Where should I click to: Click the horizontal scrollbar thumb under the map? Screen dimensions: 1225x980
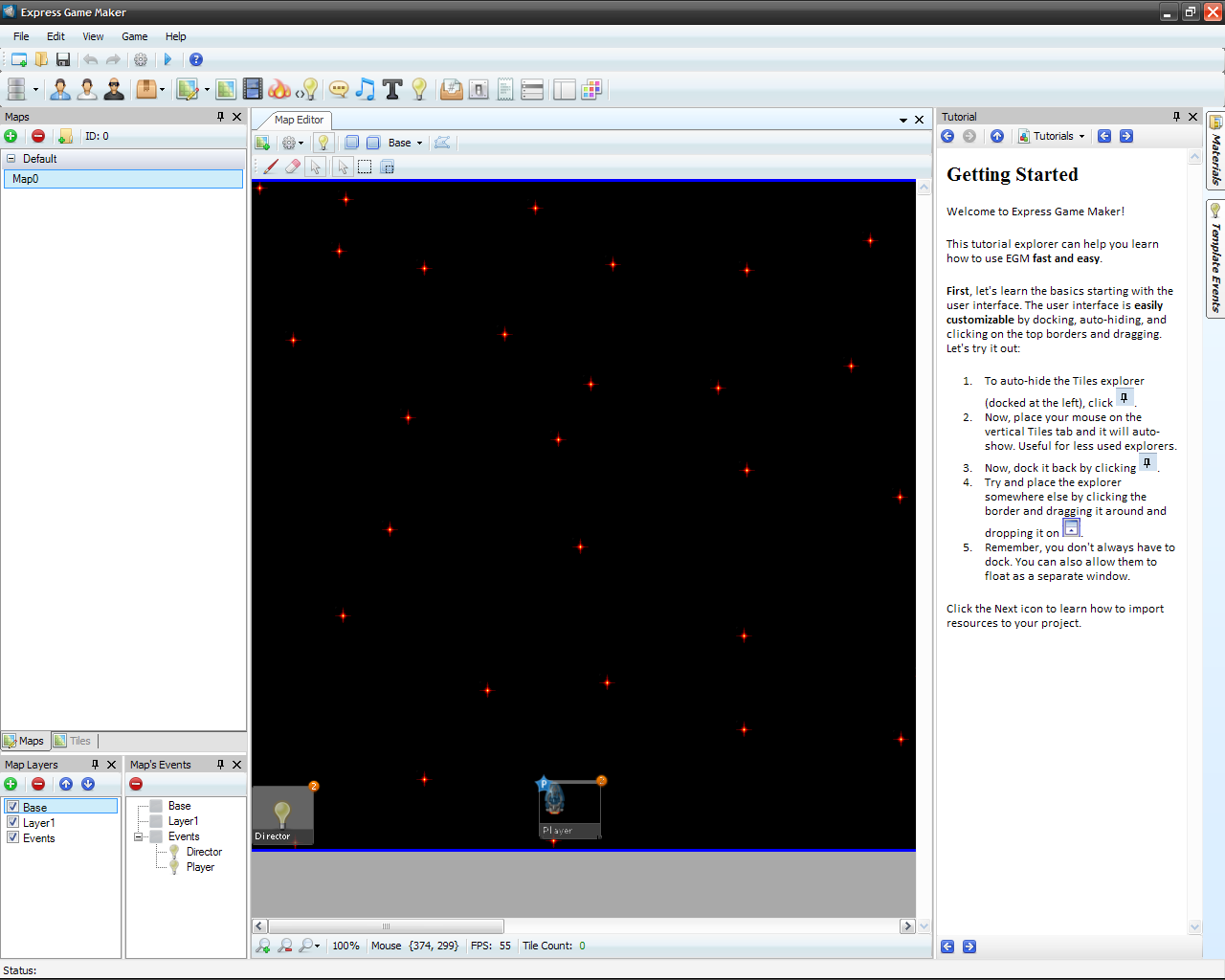(x=386, y=926)
